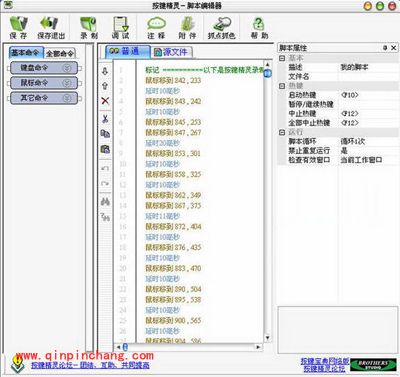Open the 按键精灵论坛 link at bottom right
This screenshot has width=400, height=377.
[324, 369]
